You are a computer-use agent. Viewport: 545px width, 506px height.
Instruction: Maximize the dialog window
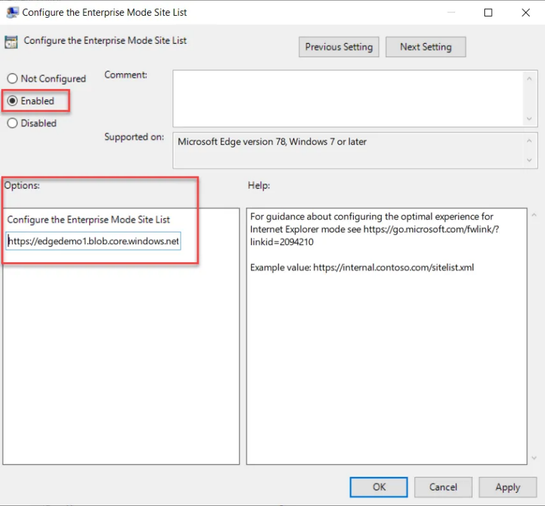tap(488, 13)
